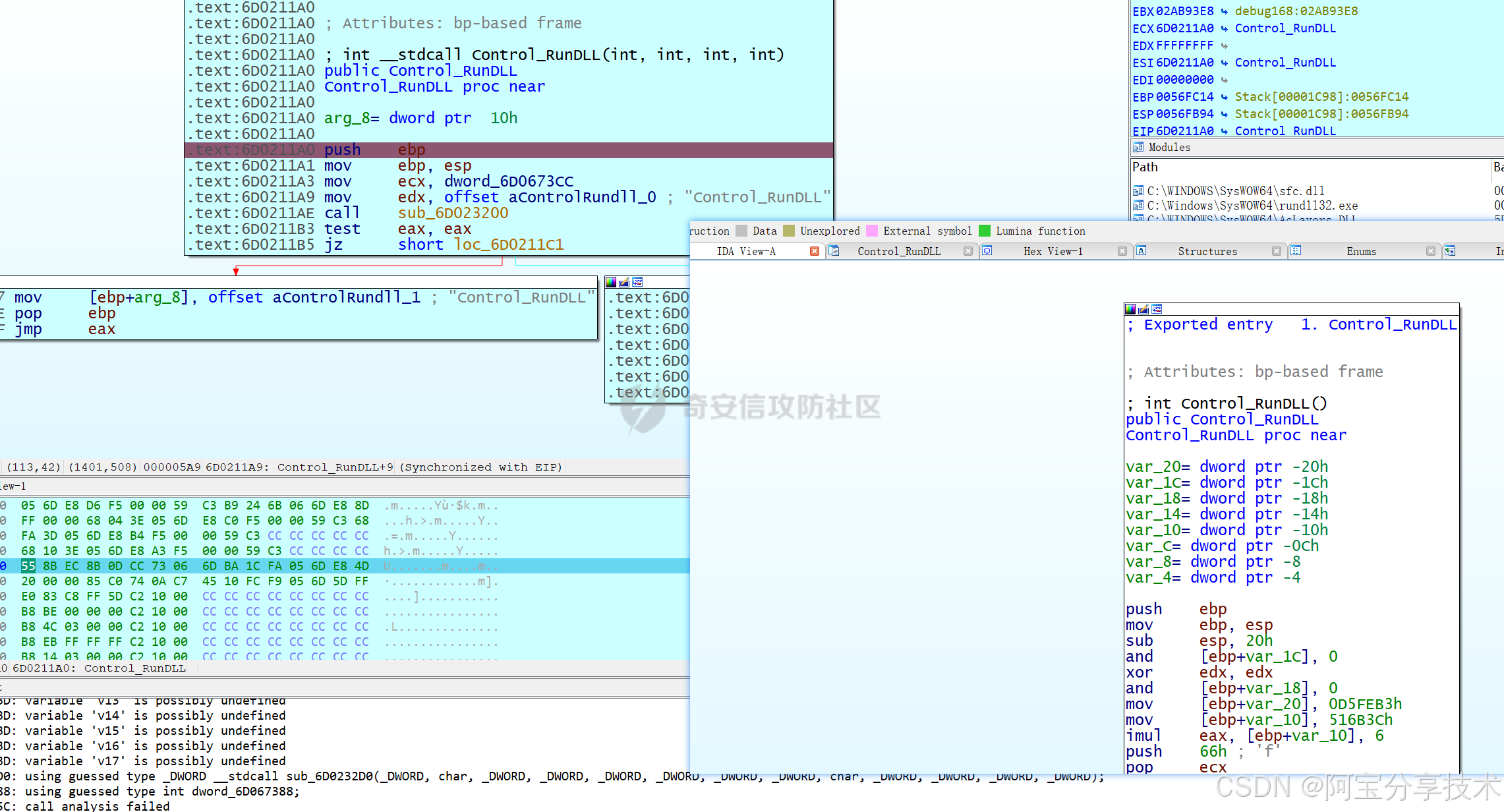Open the Structures tab
1504x812 pixels.
1207,251
